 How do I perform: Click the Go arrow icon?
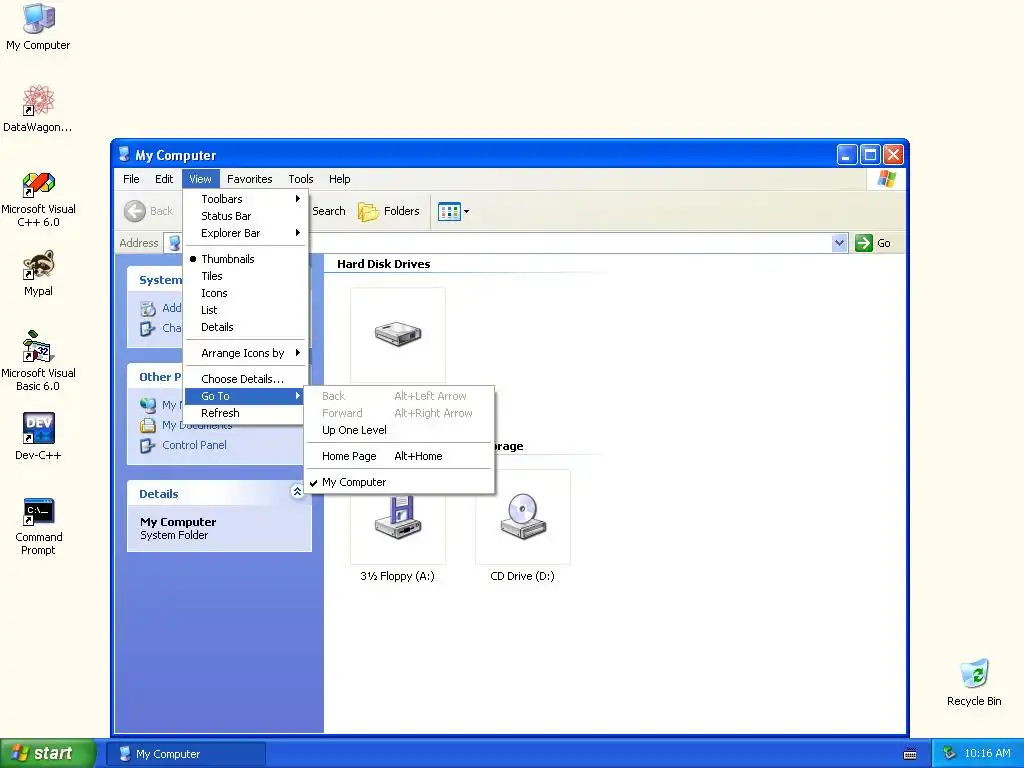click(863, 243)
